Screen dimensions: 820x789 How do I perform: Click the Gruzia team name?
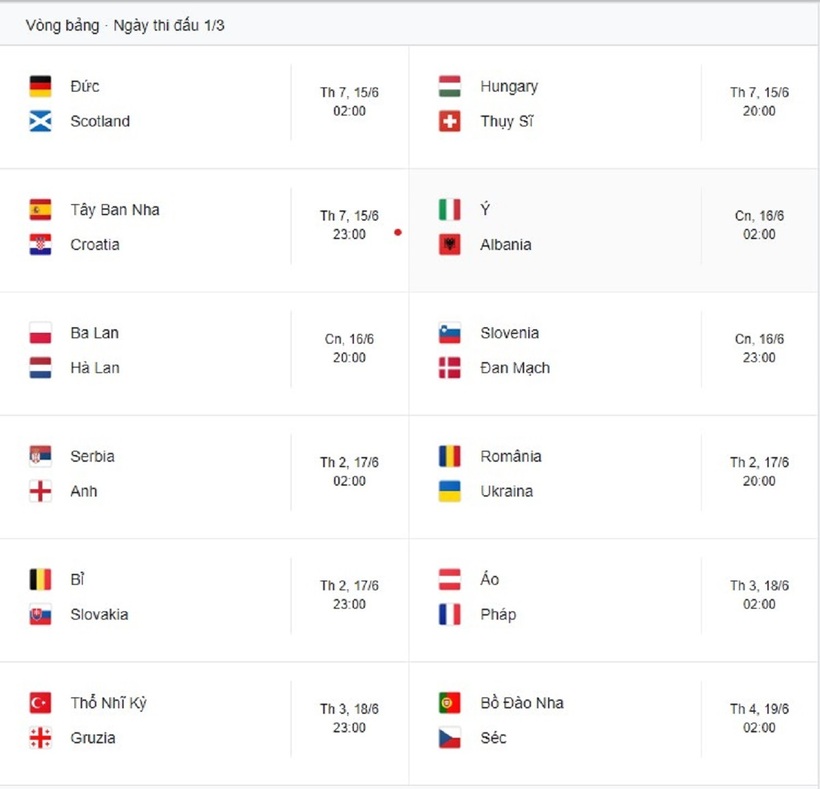[93, 738]
